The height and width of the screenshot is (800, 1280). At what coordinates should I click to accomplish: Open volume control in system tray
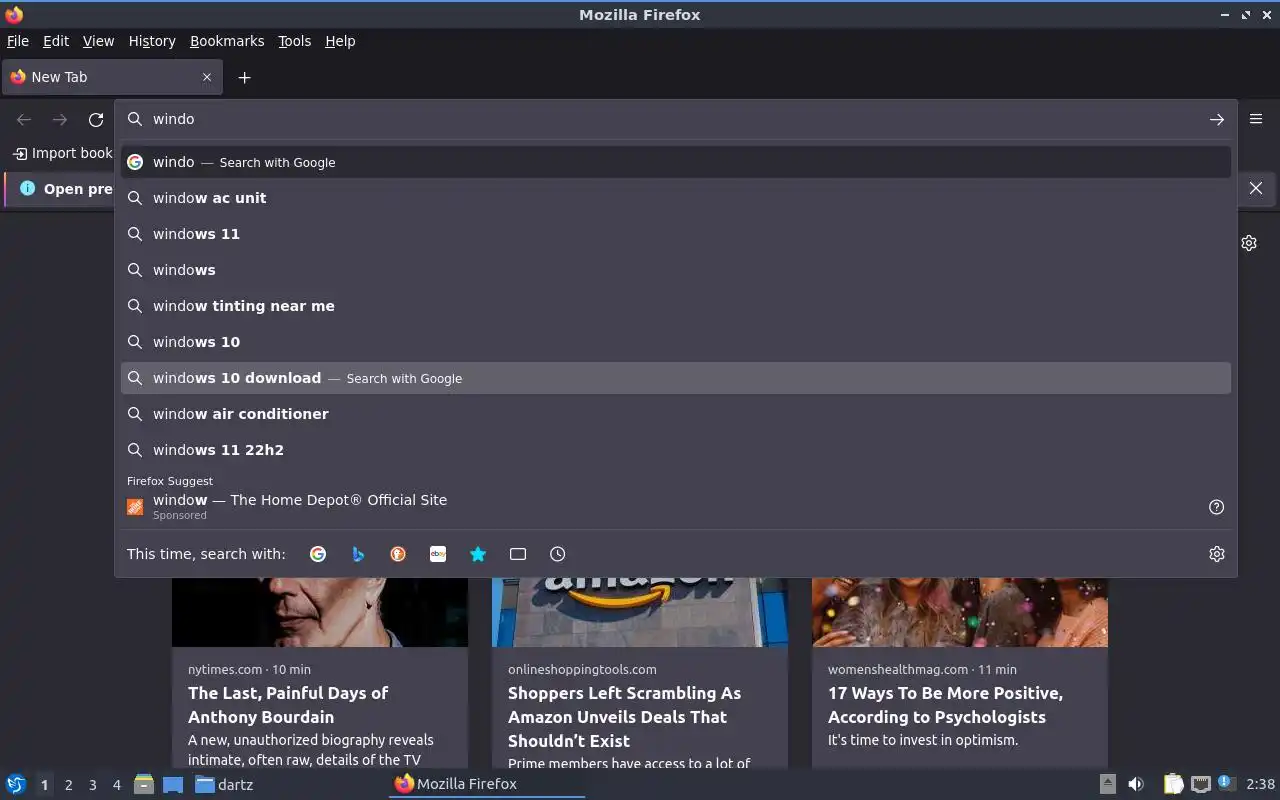tap(1135, 784)
